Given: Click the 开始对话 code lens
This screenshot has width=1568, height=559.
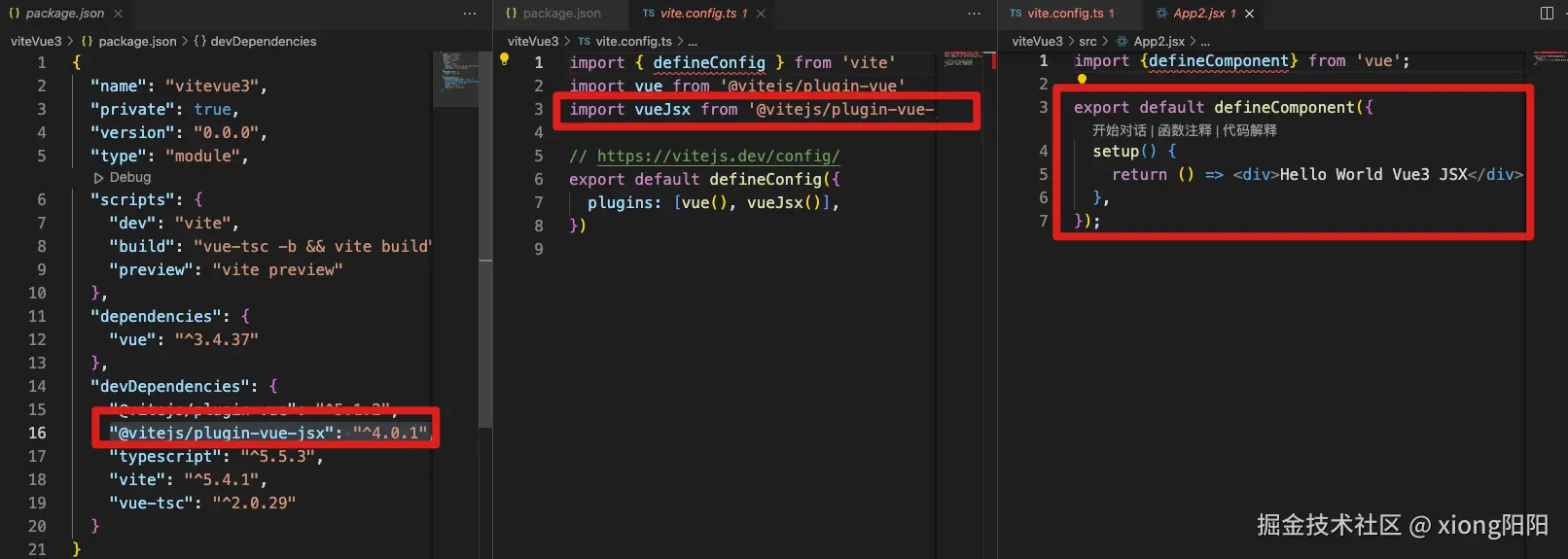Looking at the screenshot, I should pyautogui.click(x=1119, y=130).
